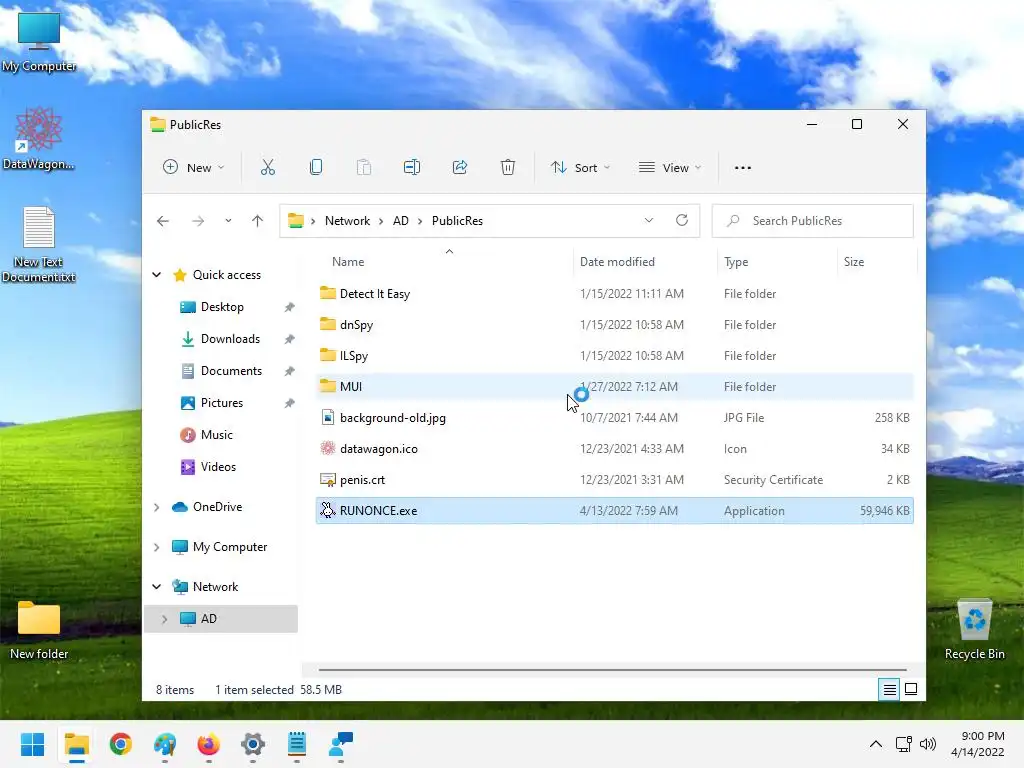Click the network tray icon
This screenshot has width=1024, height=768.
[904, 744]
